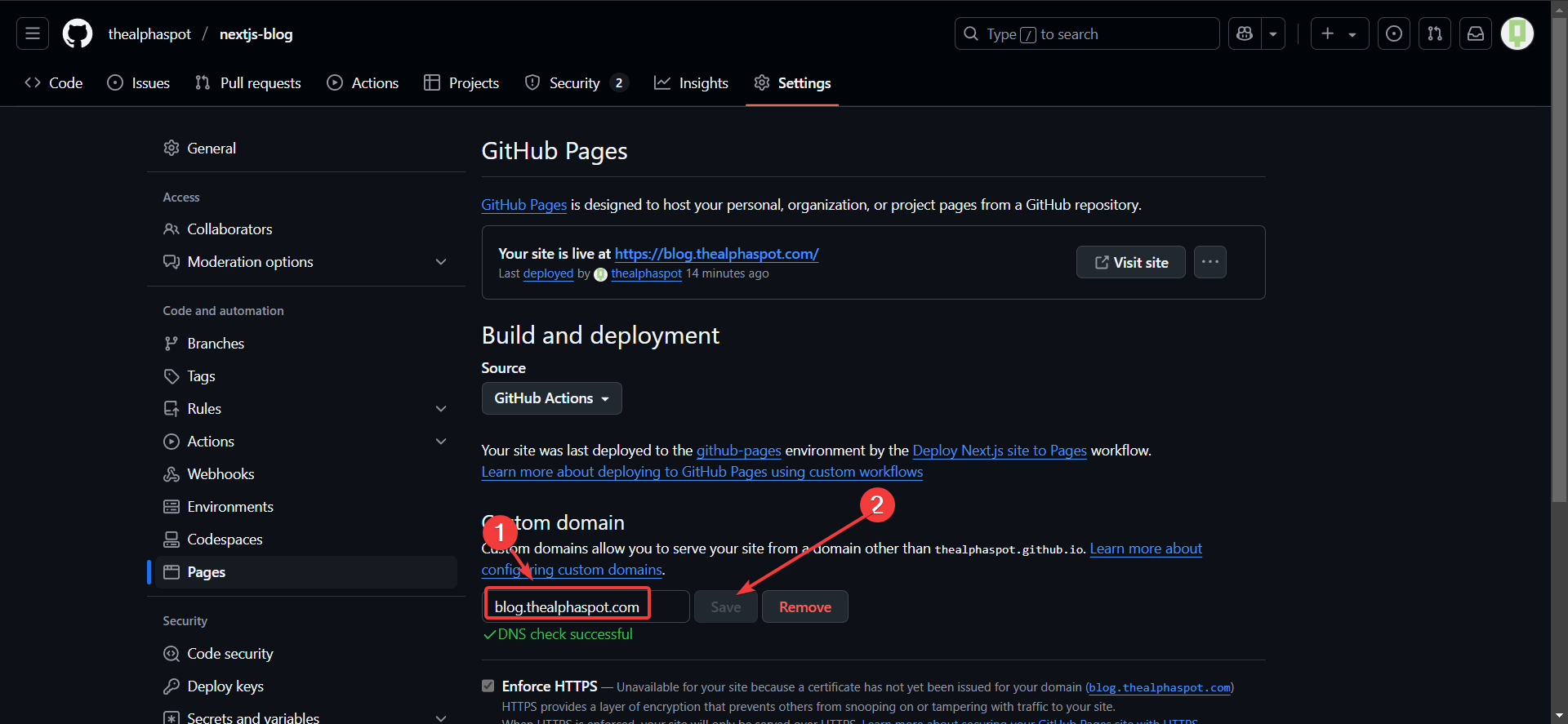The image size is (1568, 724).
Task: Switch to the Security tab
Action: click(577, 82)
